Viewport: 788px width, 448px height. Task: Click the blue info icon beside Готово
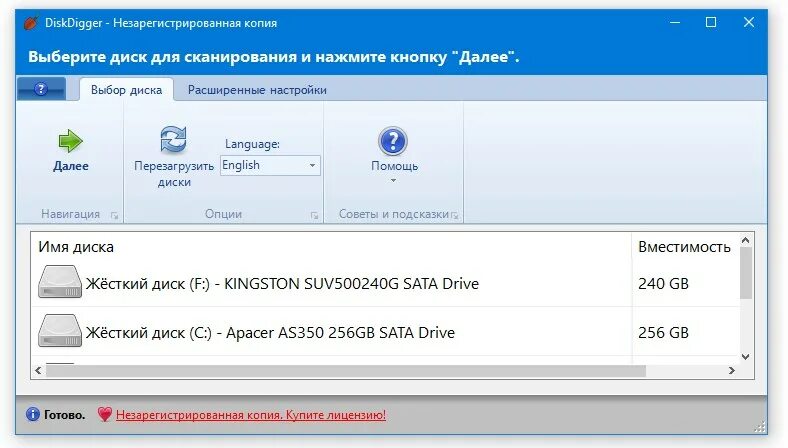click(33, 414)
